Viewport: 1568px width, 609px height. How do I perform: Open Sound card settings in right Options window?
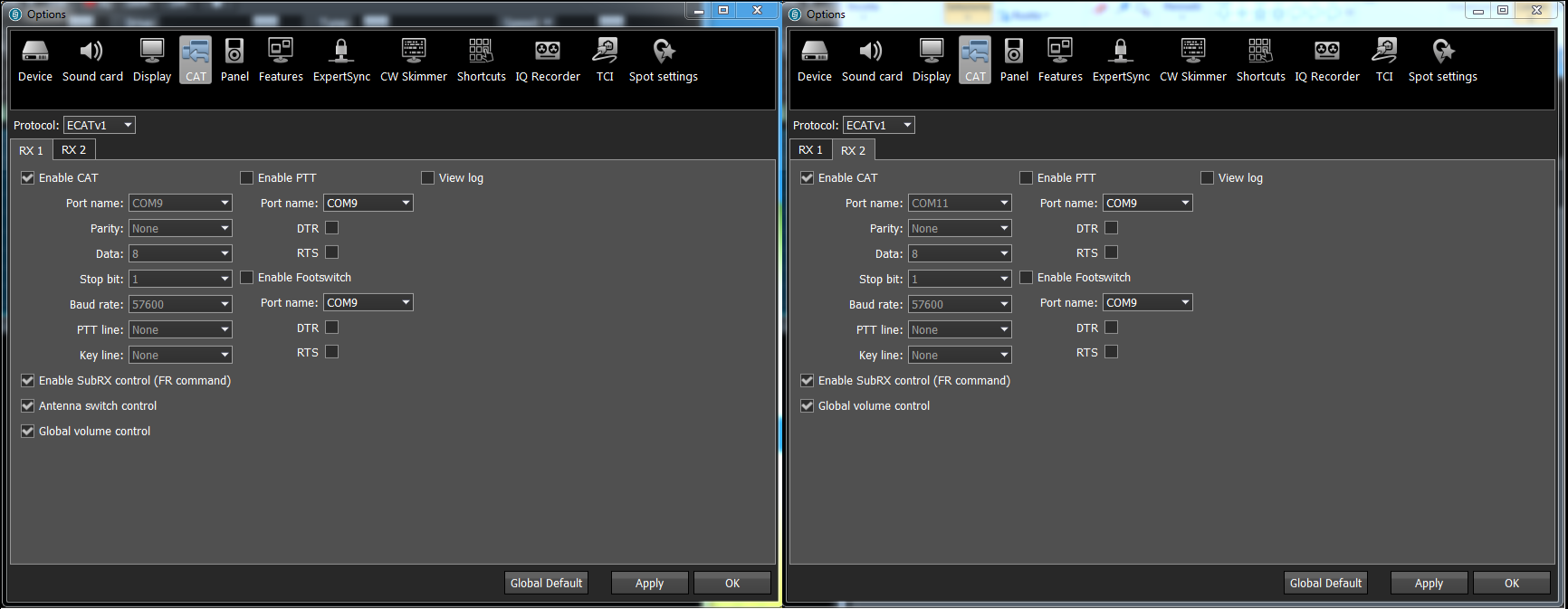[872, 61]
